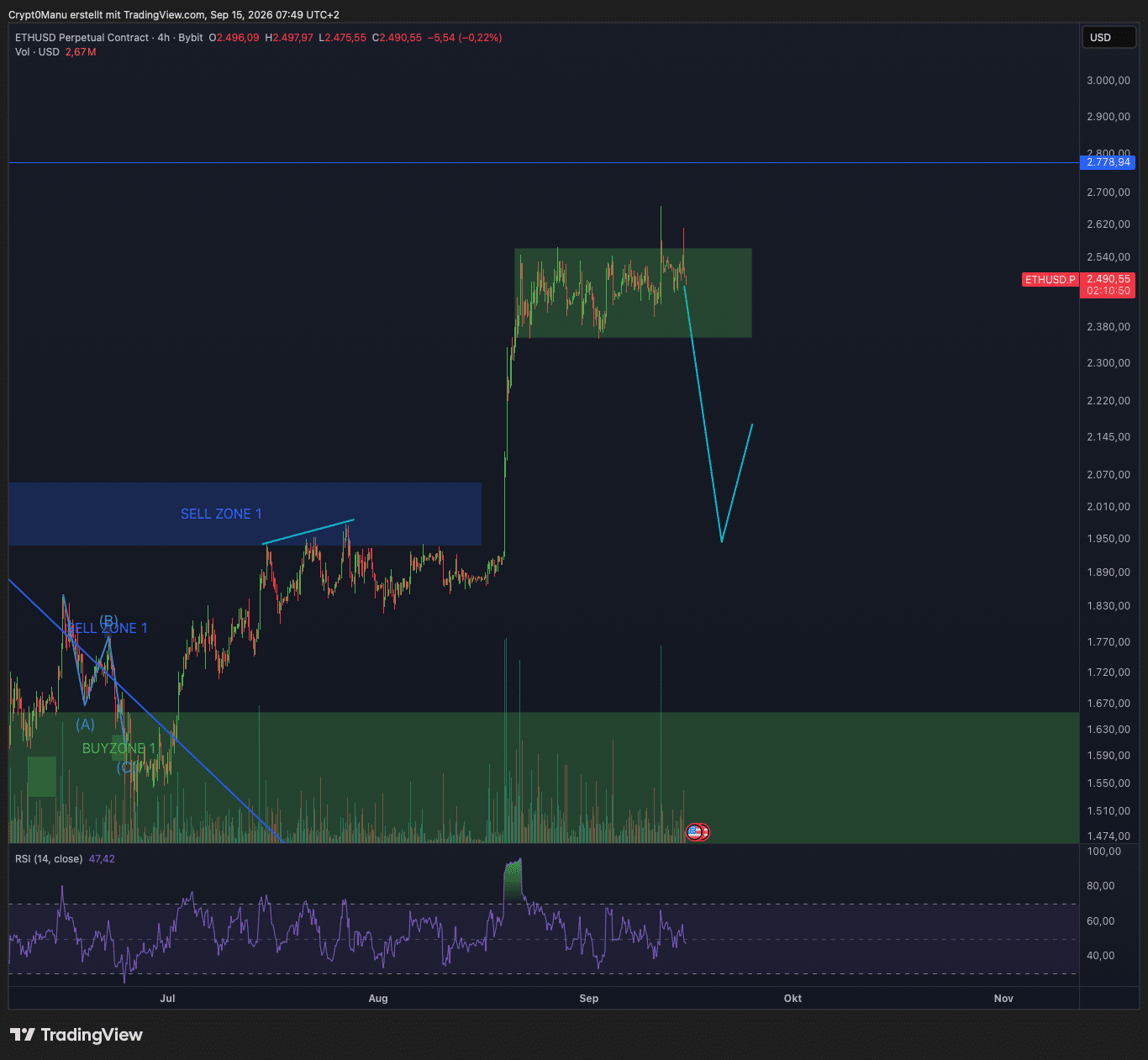Screen dimensions: 1148x1060
Task: Click the Okt label on time axis
Action: click(x=793, y=999)
